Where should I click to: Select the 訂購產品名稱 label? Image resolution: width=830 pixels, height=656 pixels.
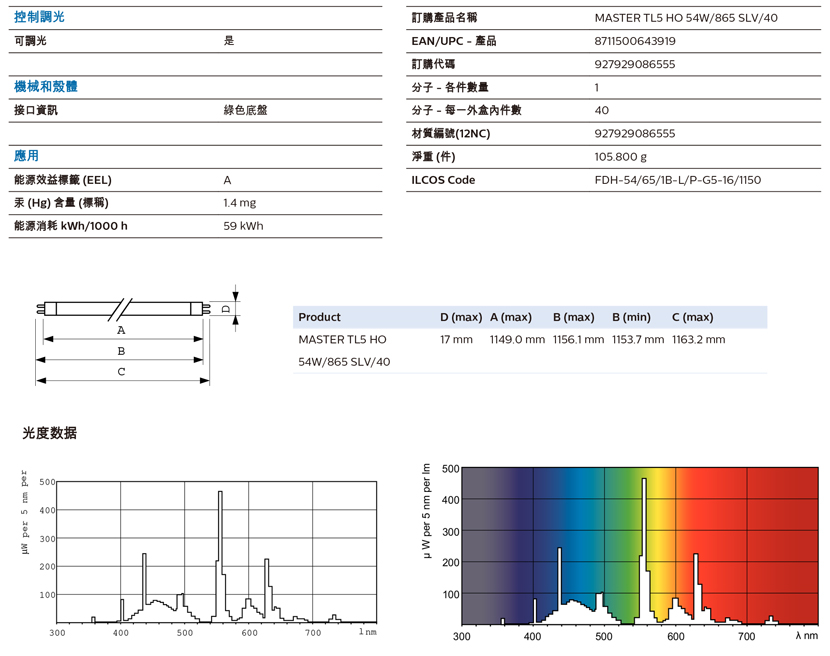coord(444,18)
